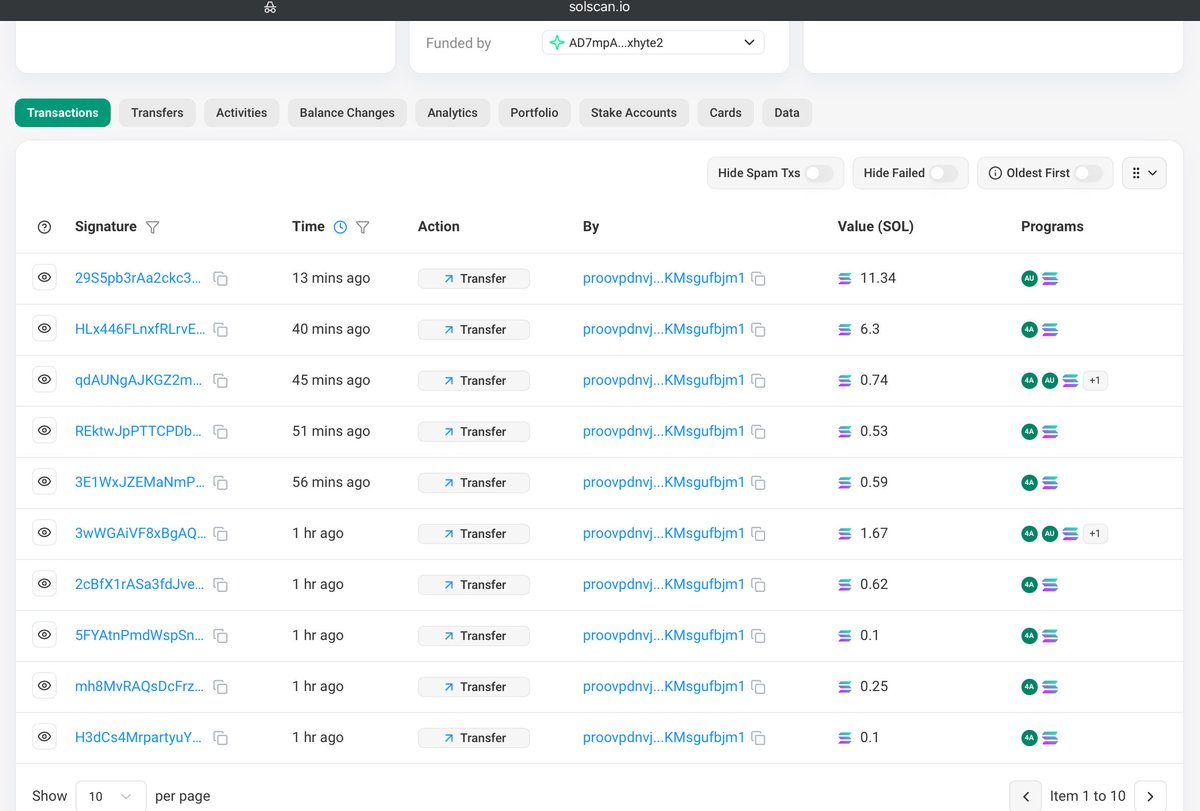Toggle Hide Spam Txs switch

pyautogui.click(x=819, y=173)
